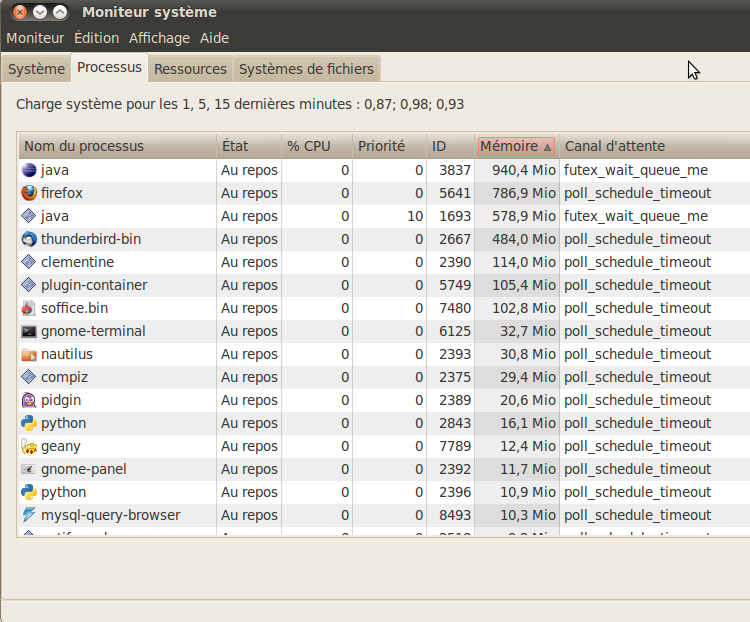
Task: Click the Mémoire column header
Action: click(x=517, y=146)
